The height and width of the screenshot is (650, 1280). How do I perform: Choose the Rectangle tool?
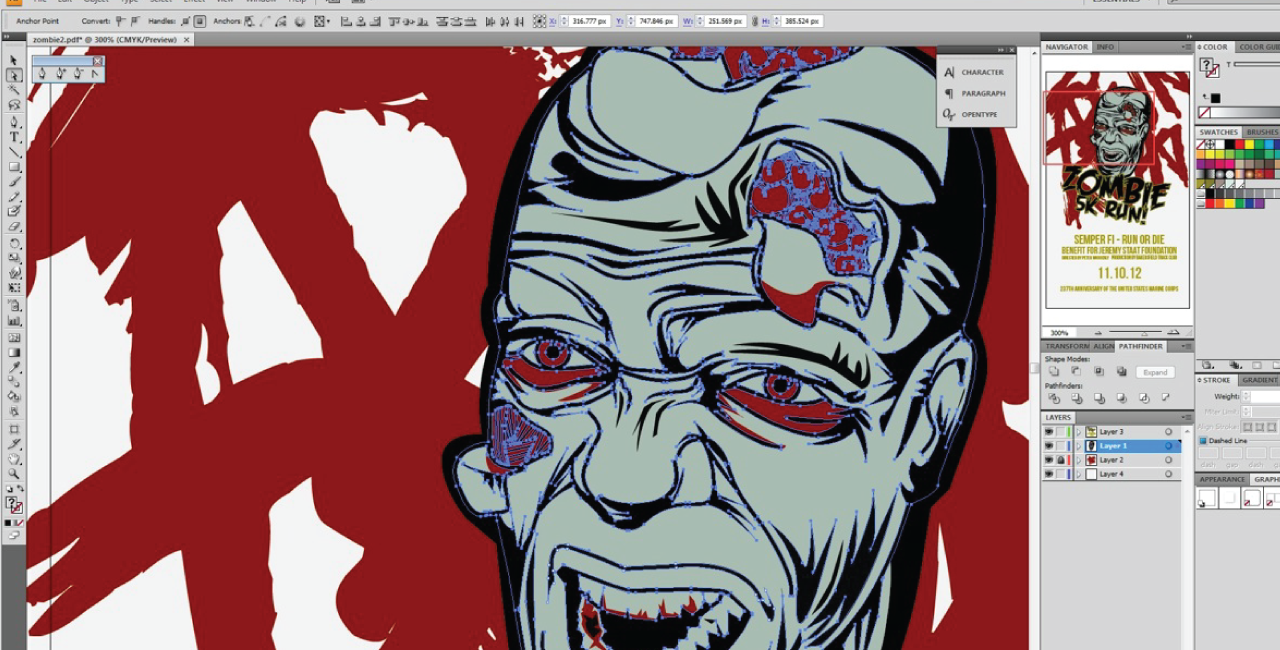point(14,166)
